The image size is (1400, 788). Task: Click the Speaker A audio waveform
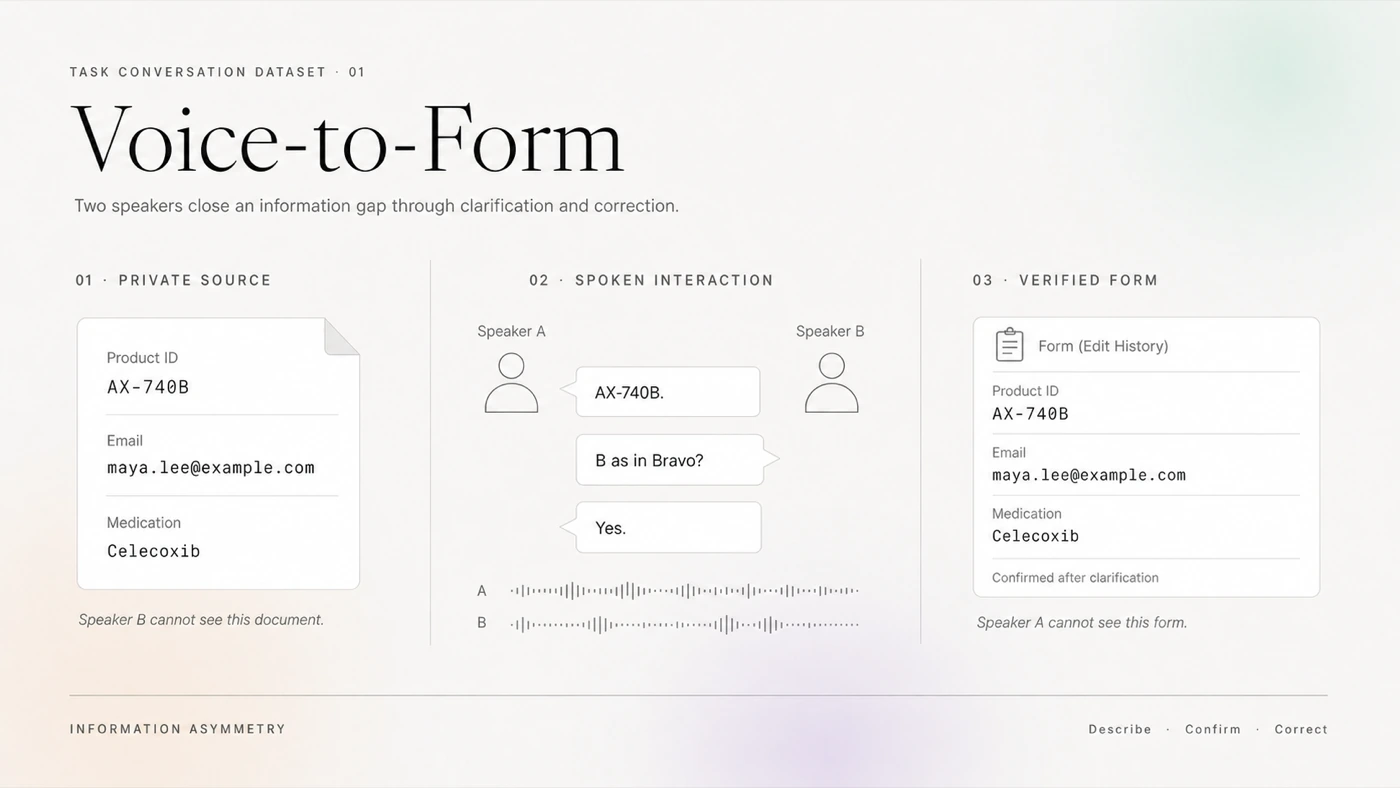point(685,591)
